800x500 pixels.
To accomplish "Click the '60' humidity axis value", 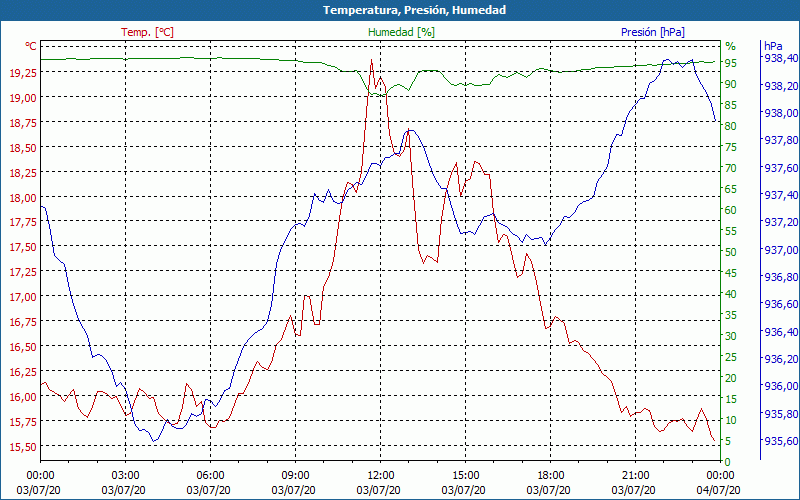I will tap(731, 210).
